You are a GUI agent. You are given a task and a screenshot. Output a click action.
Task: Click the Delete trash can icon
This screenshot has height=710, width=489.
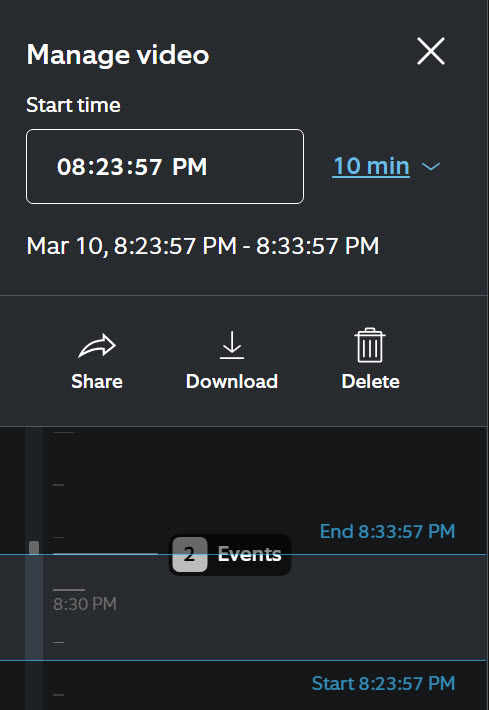(x=370, y=345)
